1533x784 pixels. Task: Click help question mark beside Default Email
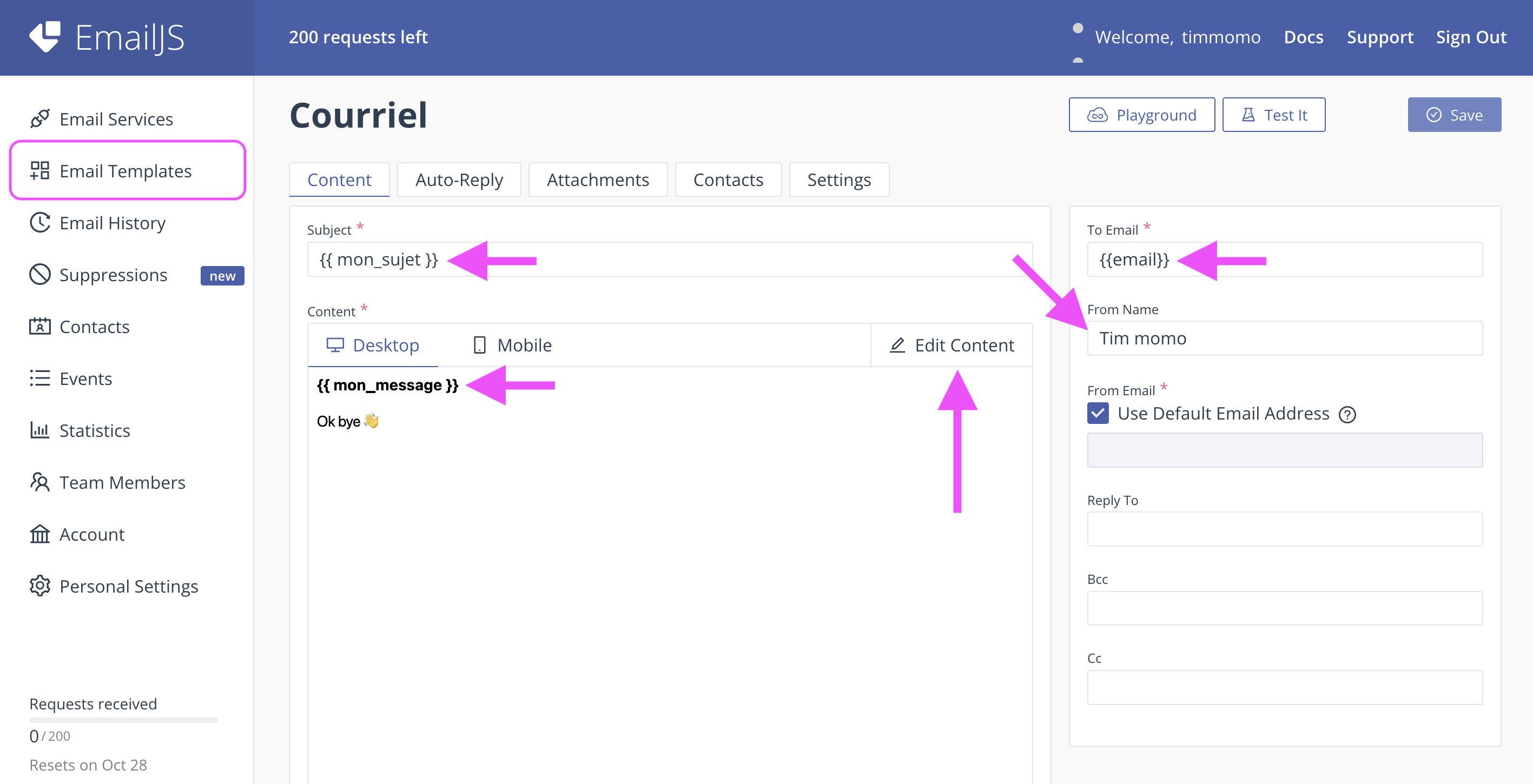click(1347, 415)
